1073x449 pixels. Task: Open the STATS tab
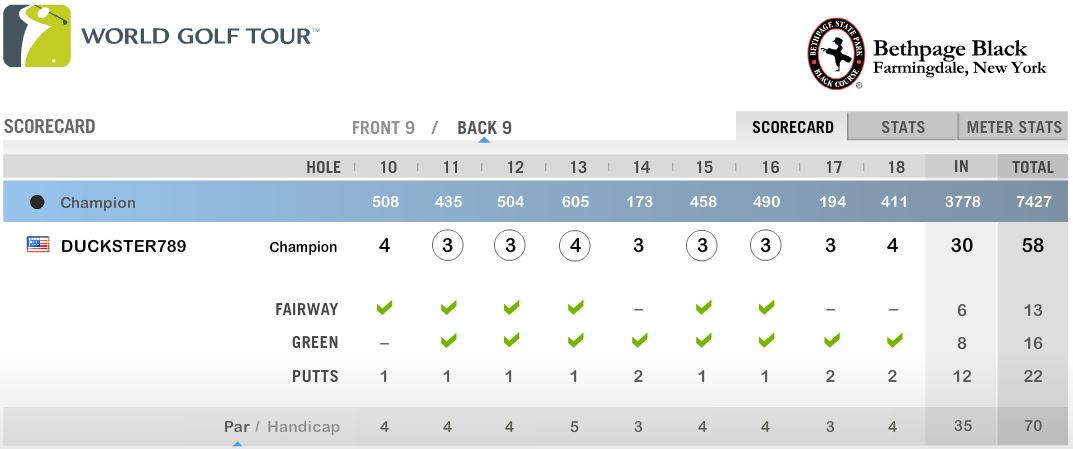pyautogui.click(x=903, y=127)
